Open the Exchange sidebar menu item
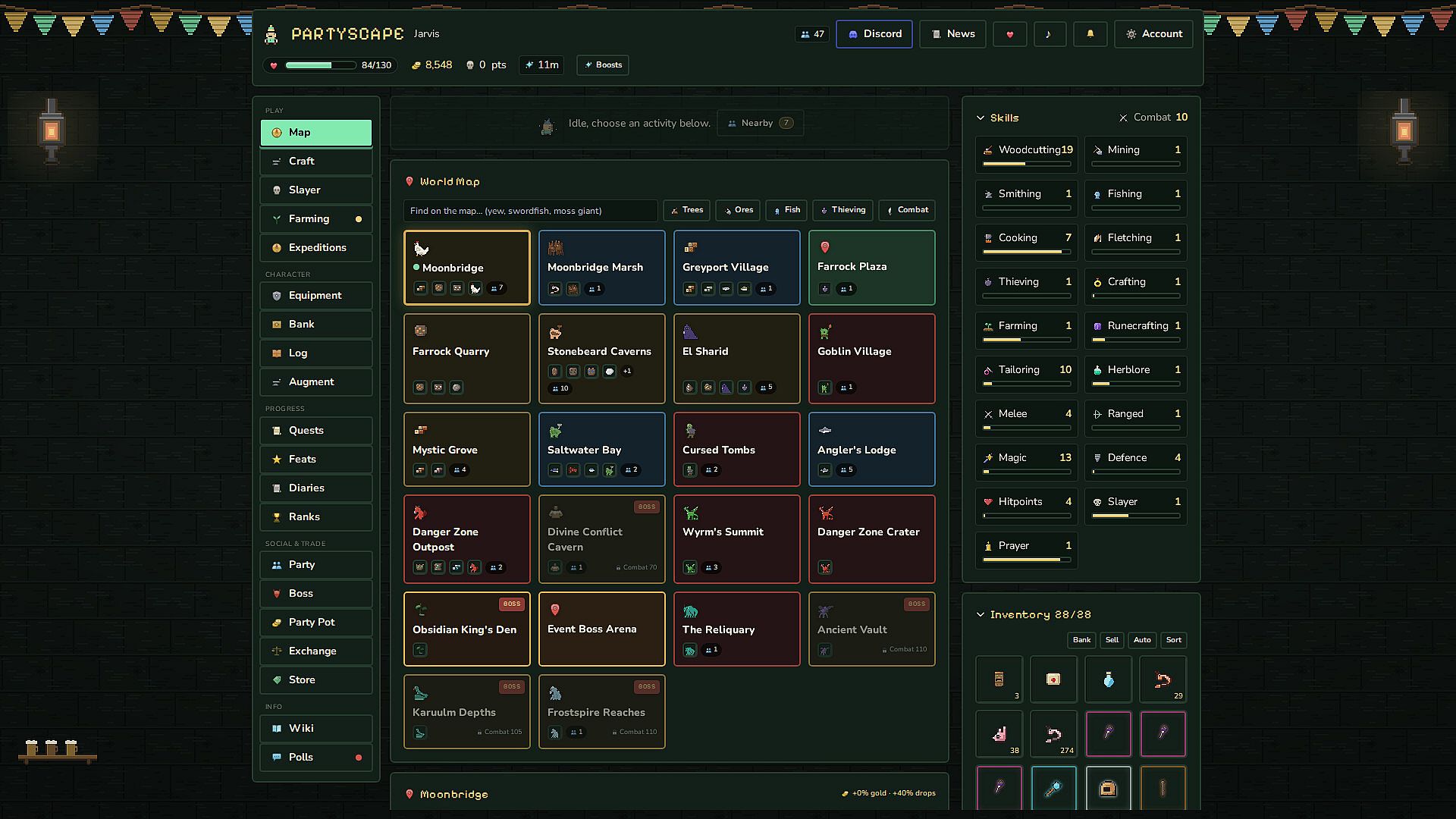1456x819 pixels. pyautogui.click(x=316, y=651)
